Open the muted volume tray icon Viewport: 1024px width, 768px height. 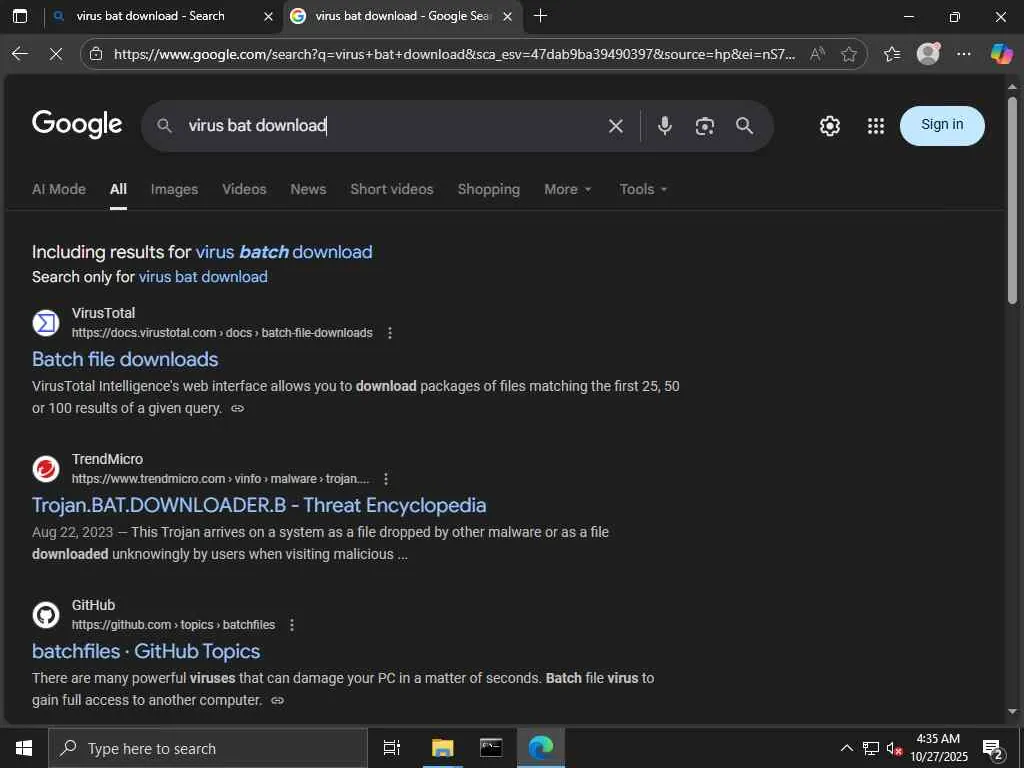pos(894,748)
